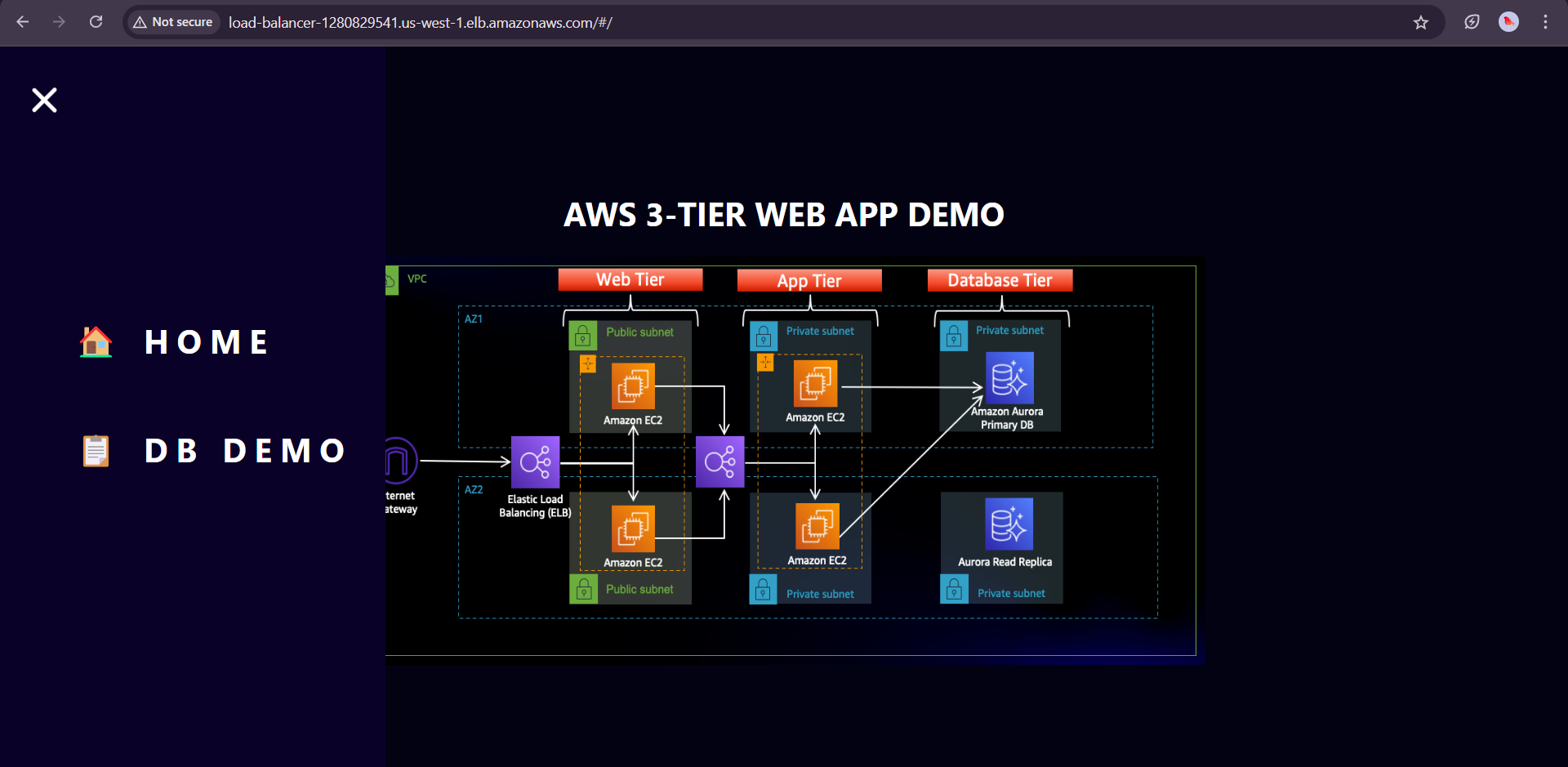Click the AWS 3-TIER WEB APP DEMO heading
1568x767 pixels.
[x=784, y=215]
